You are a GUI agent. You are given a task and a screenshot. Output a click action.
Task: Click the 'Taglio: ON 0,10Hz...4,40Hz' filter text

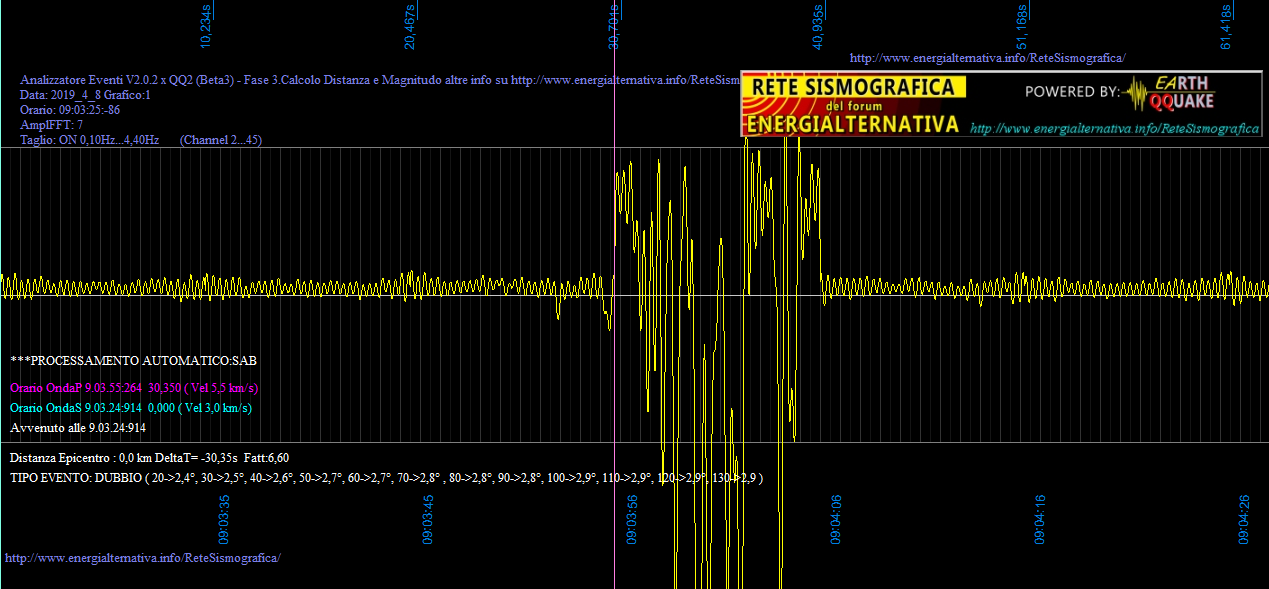pyautogui.click(x=90, y=140)
